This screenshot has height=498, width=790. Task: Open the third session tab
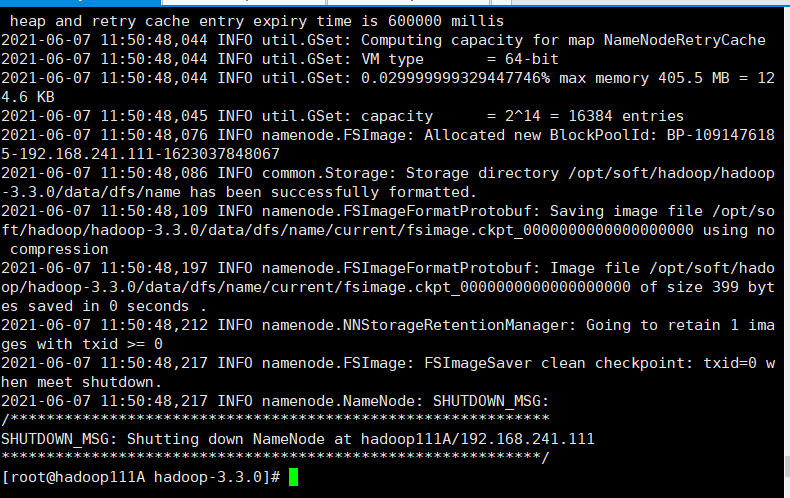(409, 3)
